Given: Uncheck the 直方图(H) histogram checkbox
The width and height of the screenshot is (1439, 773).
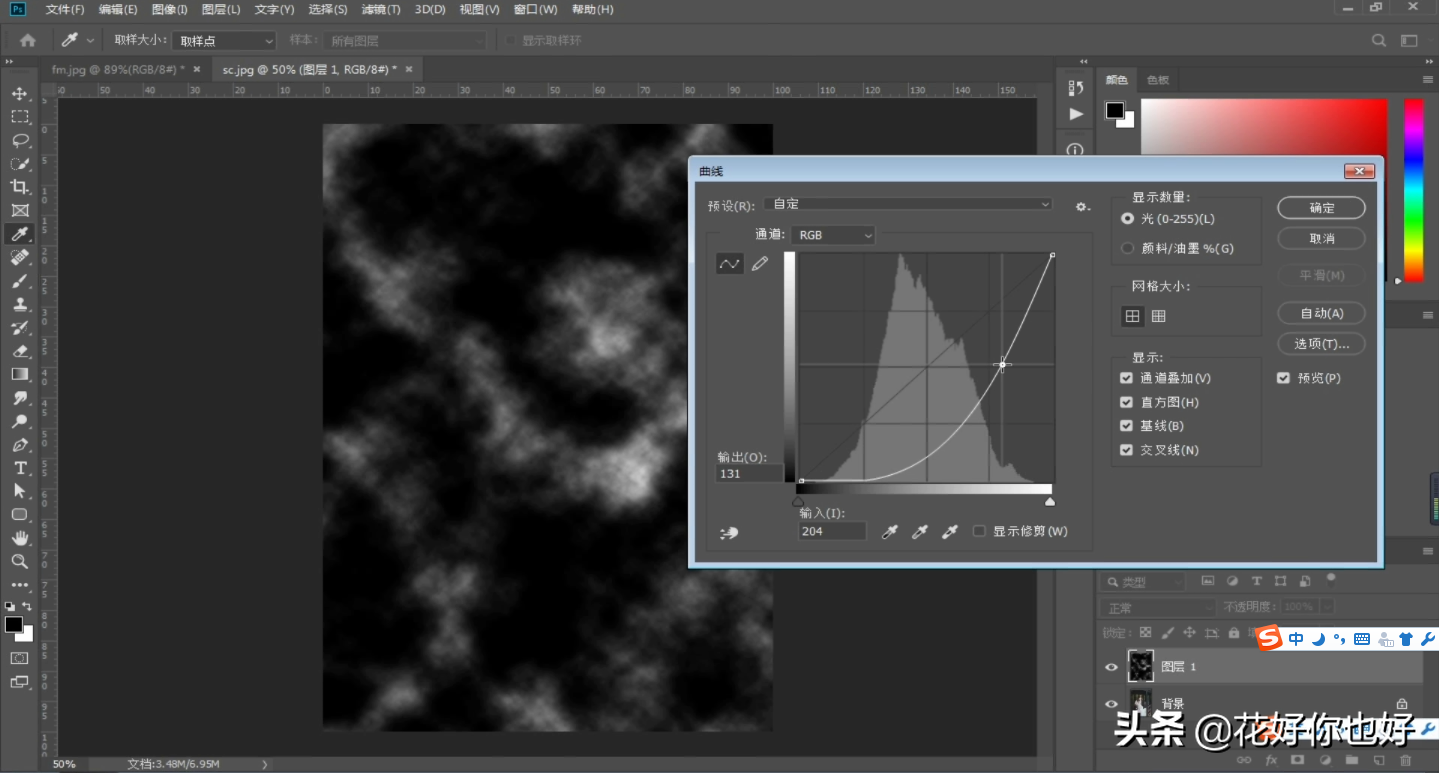Looking at the screenshot, I should click(x=1128, y=402).
